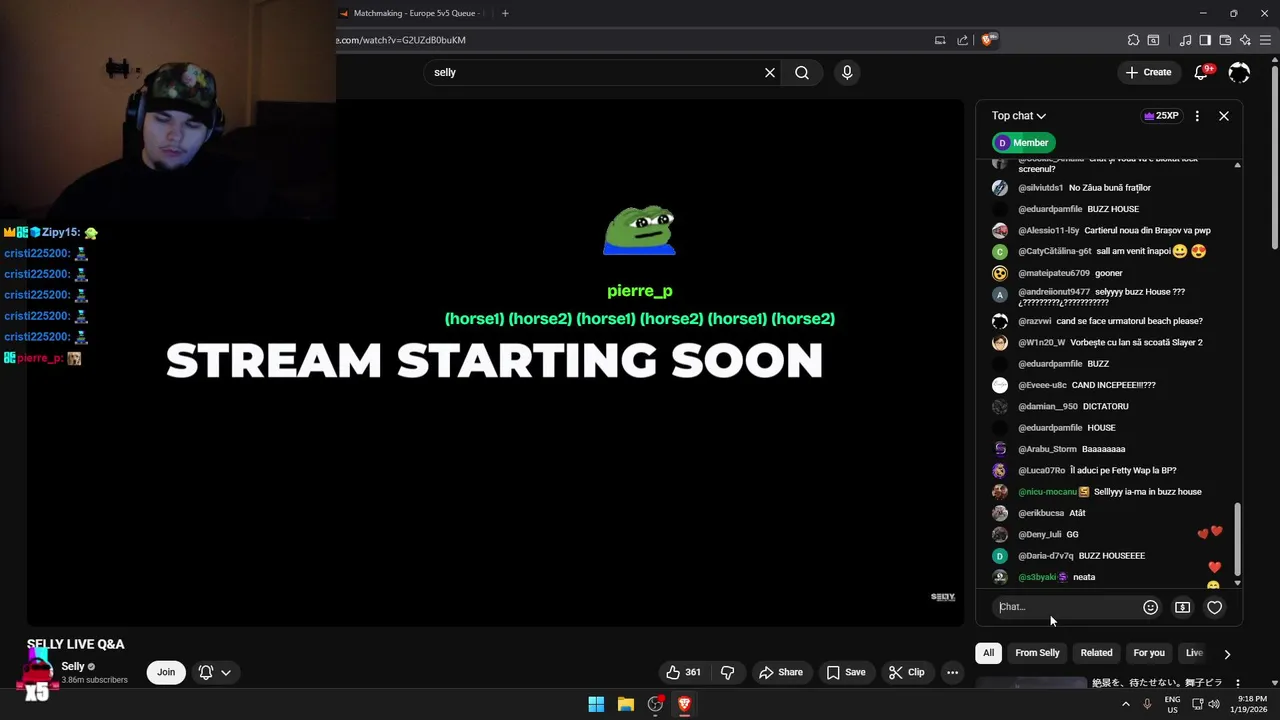Screen dimensions: 1280x720
Task: Select the From Selly chip
Action: pyautogui.click(x=1037, y=653)
